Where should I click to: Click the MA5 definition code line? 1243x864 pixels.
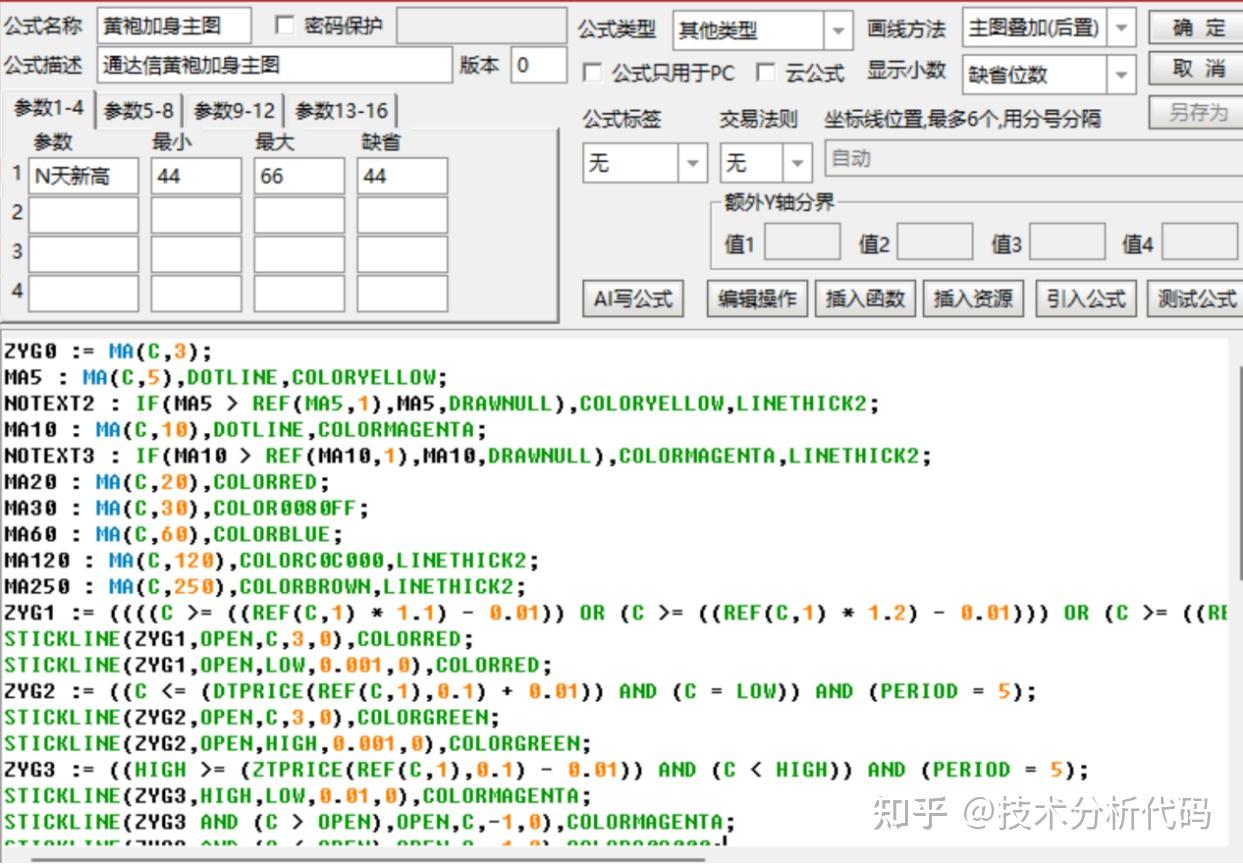click(x=226, y=377)
